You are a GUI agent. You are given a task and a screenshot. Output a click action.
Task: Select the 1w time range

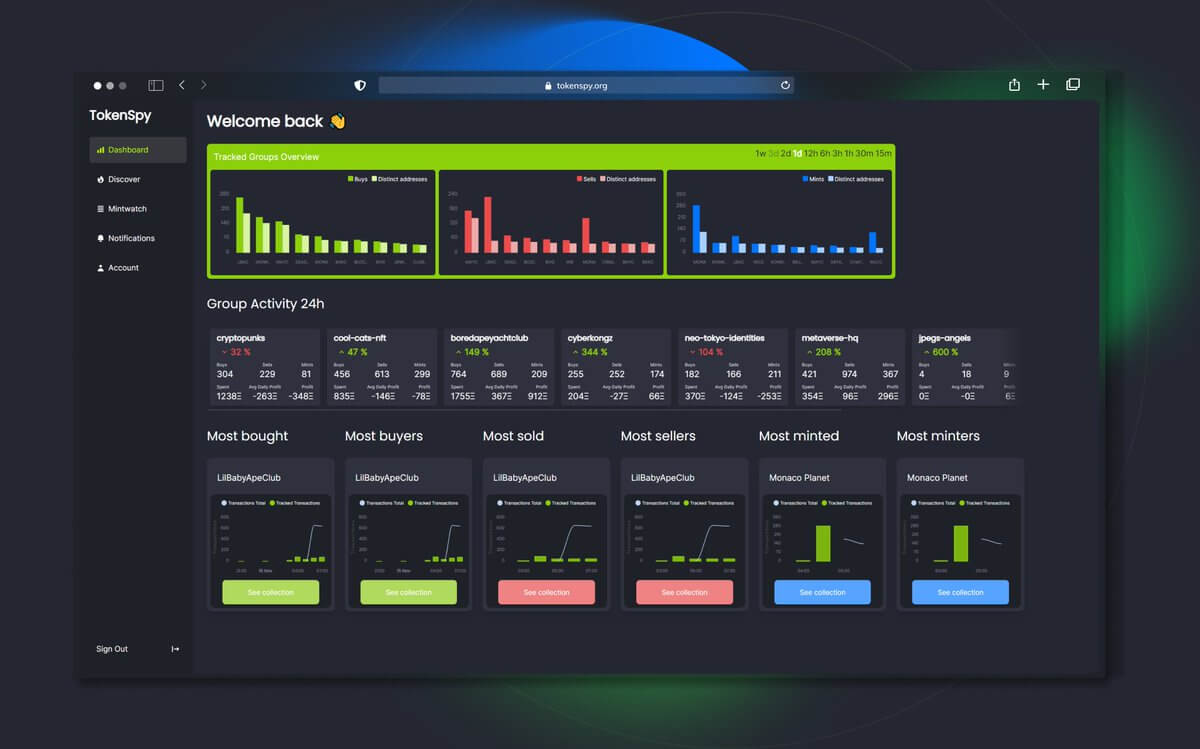(760, 154)
